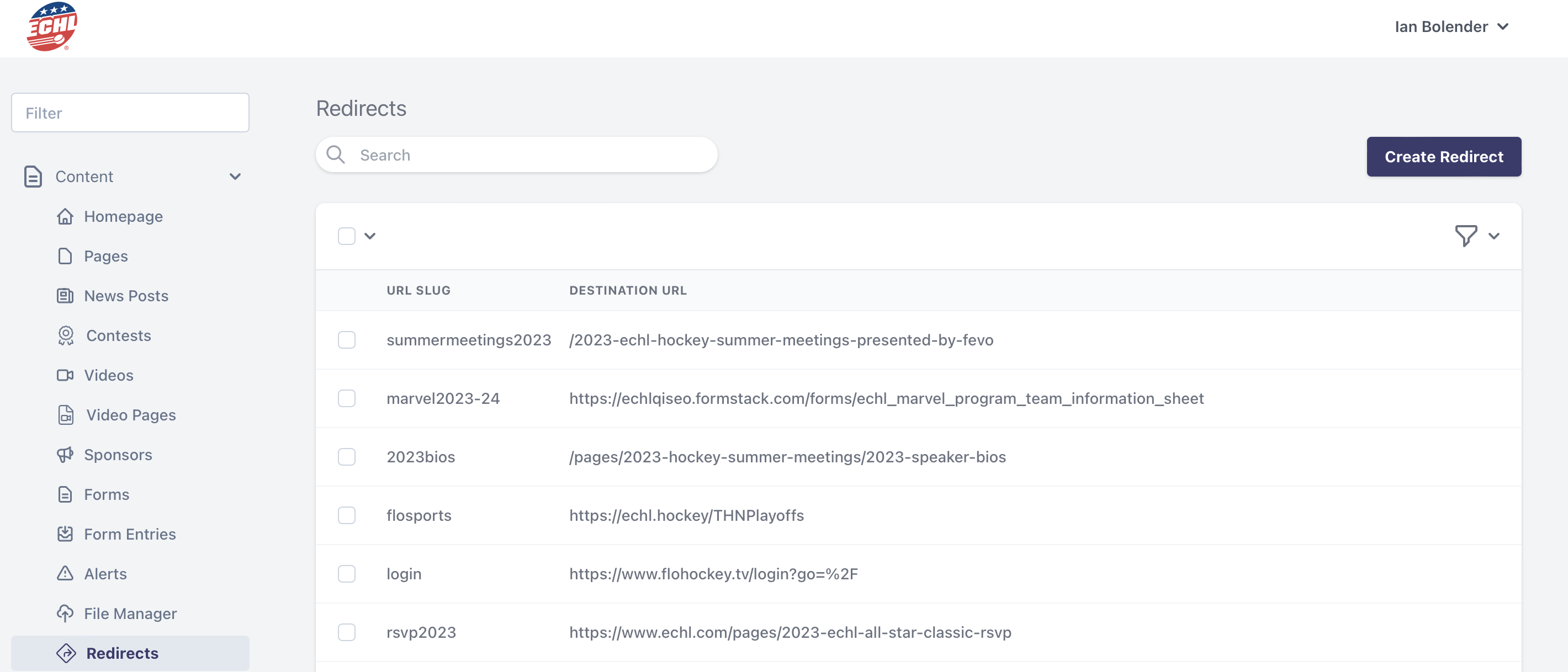Click the formstack destination URL text

click(x=886, y=398)
